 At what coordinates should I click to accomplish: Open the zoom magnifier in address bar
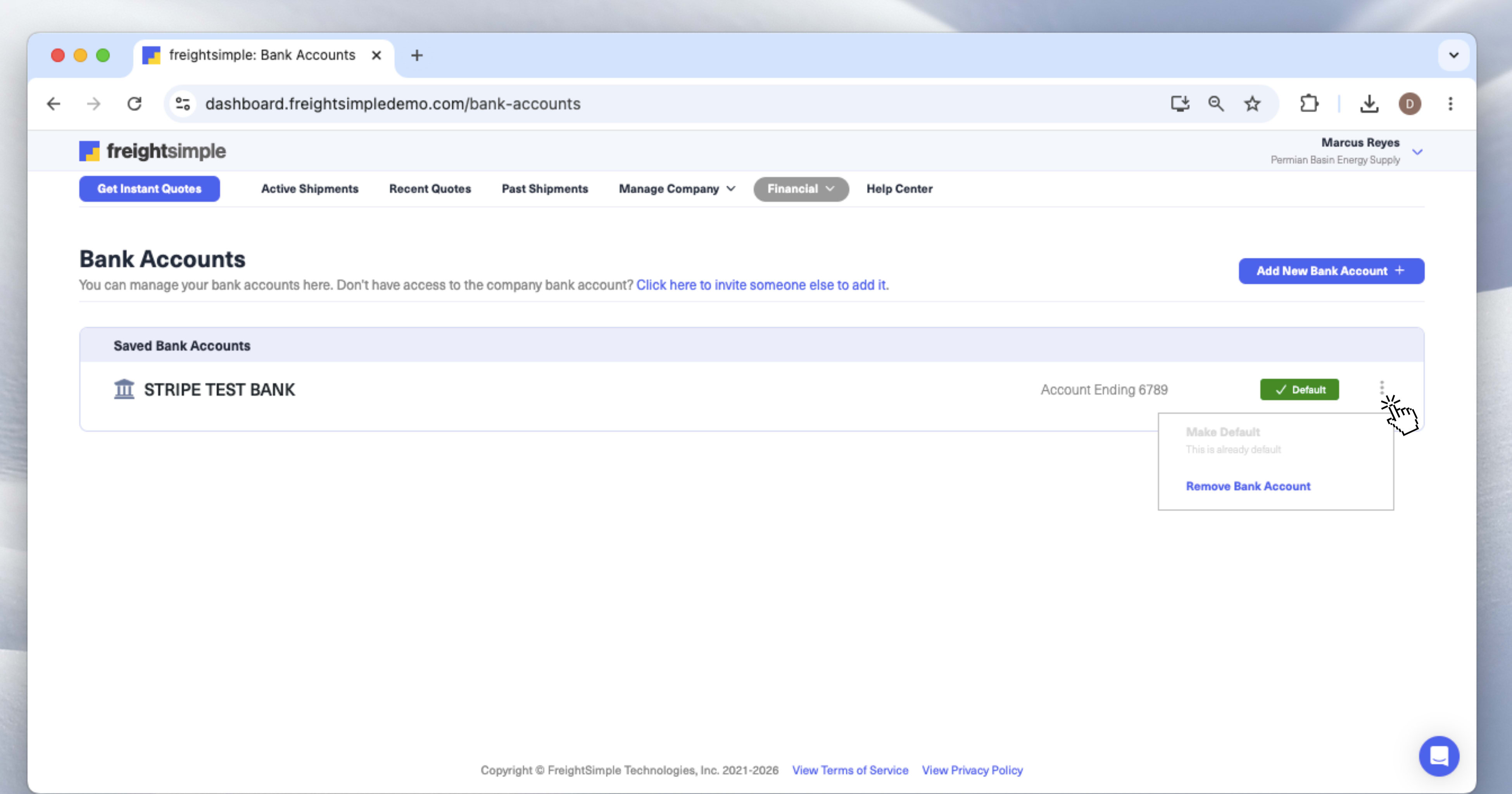(1215, 104)
